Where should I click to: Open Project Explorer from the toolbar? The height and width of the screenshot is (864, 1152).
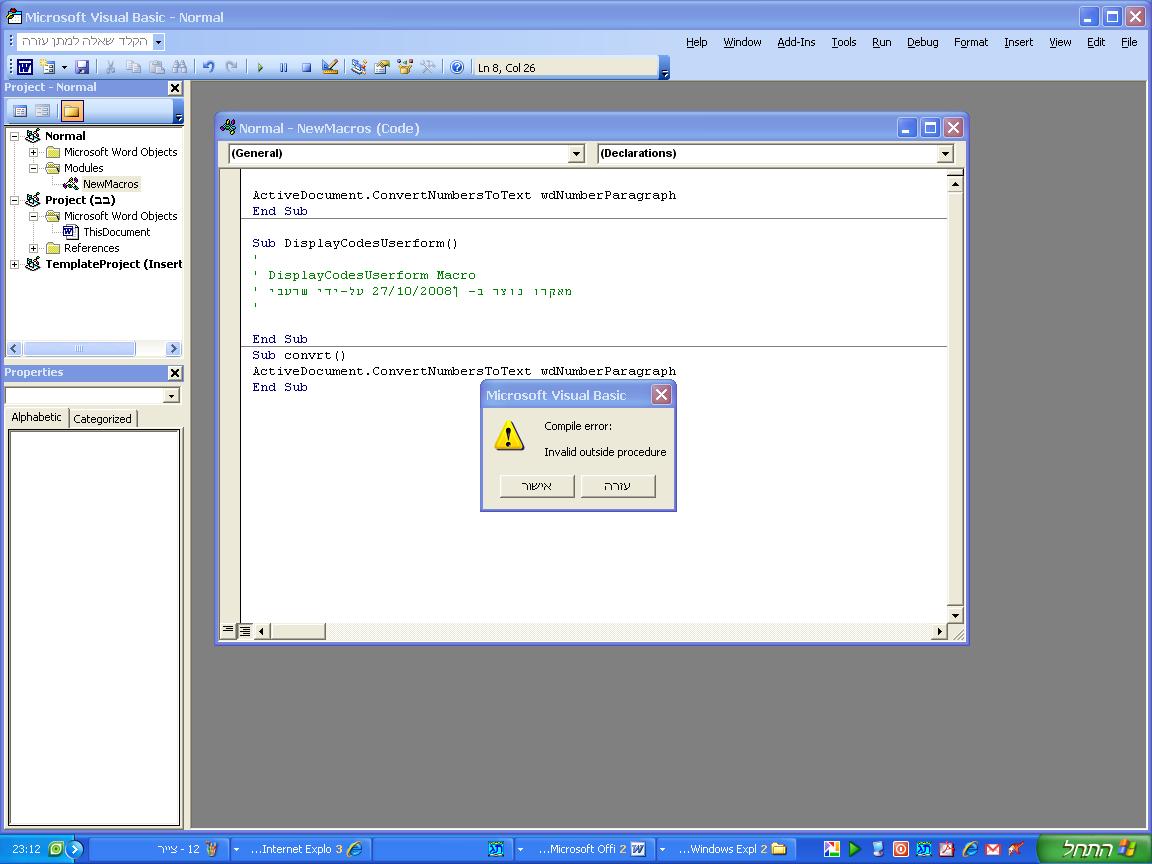tap(358, 67)
